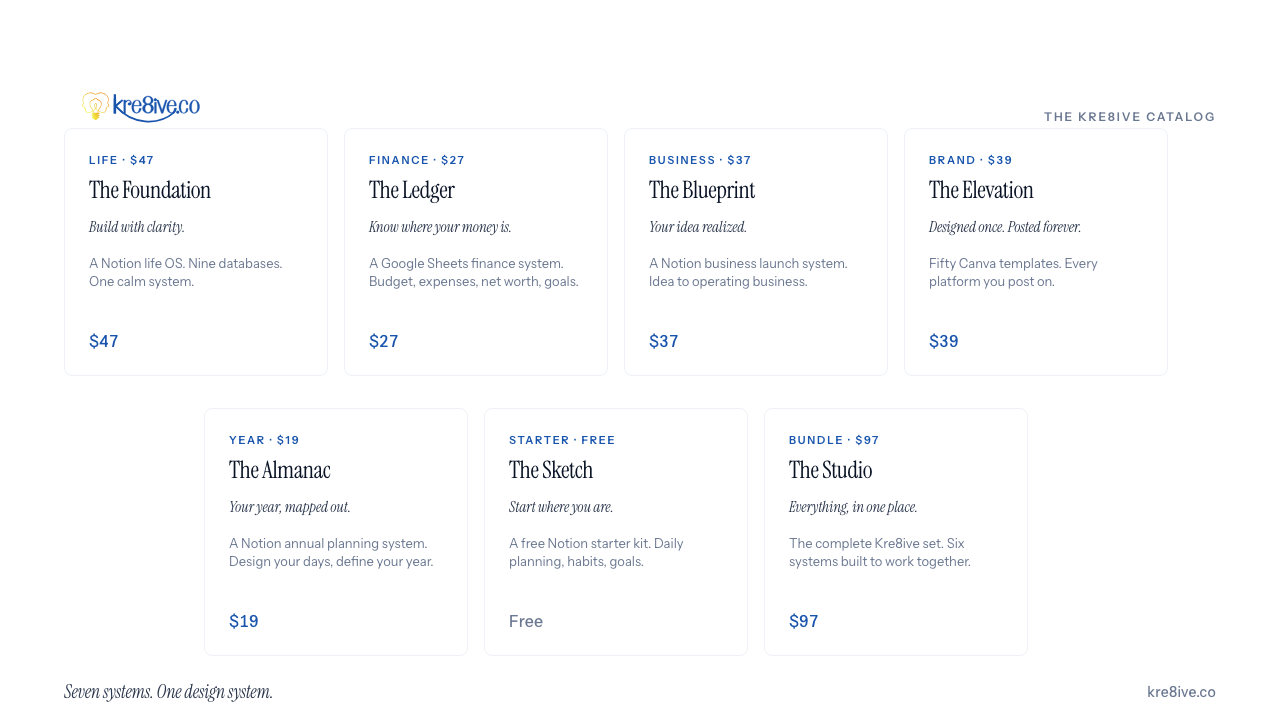Click the kre8ive.co footer link
This screenshot has height=720, width=1280.
tap(1181, 692)
